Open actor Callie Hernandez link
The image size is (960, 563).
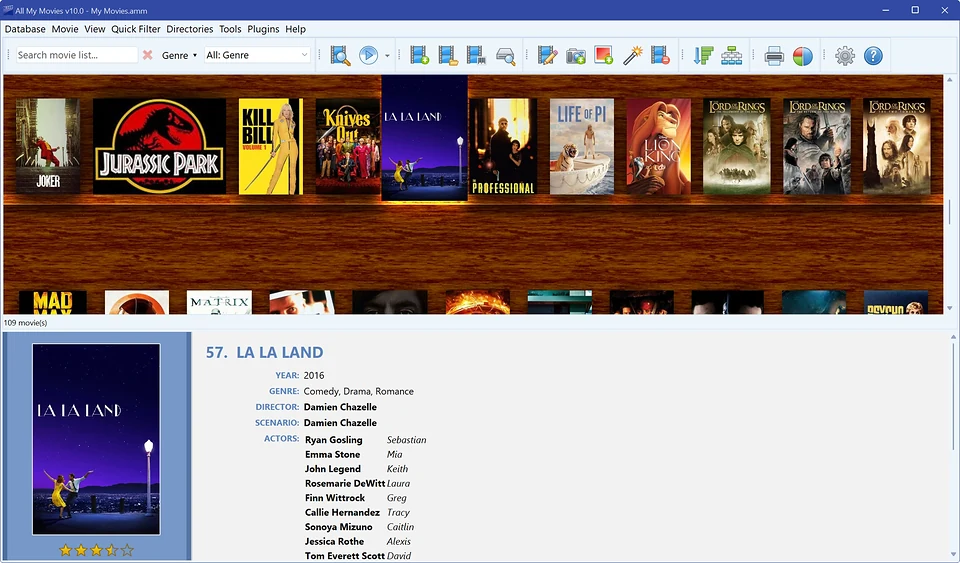point(342,513)
